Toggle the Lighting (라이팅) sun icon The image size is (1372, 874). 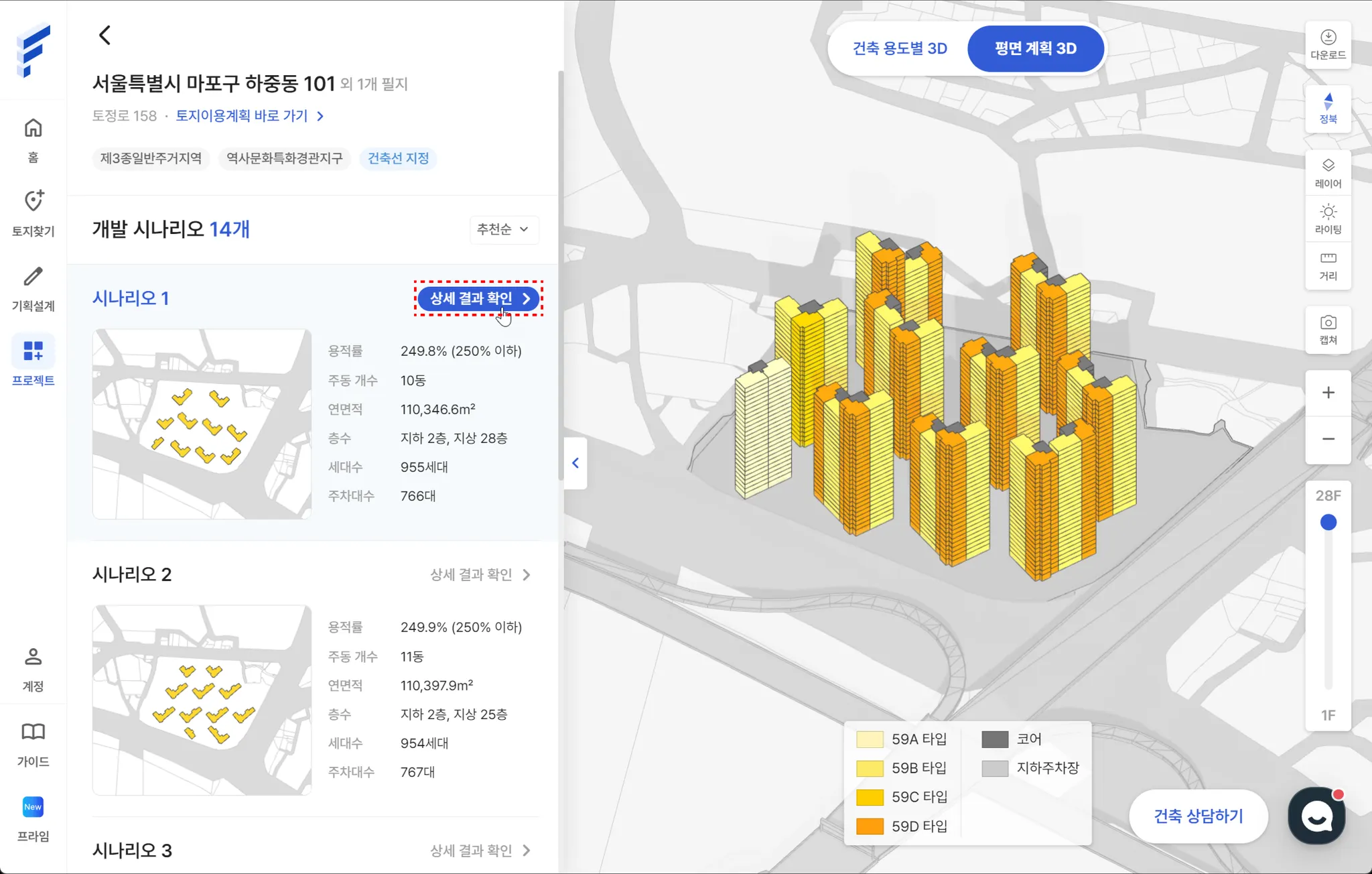[1328, 219]
